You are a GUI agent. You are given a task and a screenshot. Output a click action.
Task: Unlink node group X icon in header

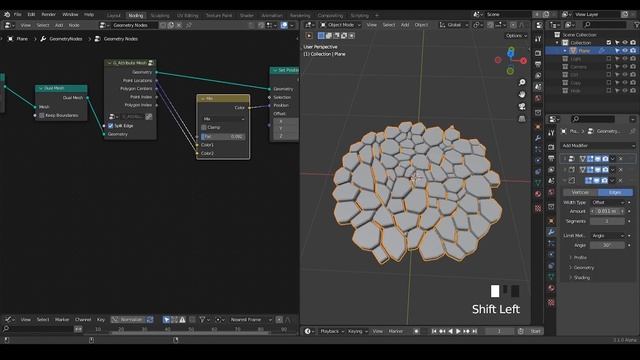(179, 25)
